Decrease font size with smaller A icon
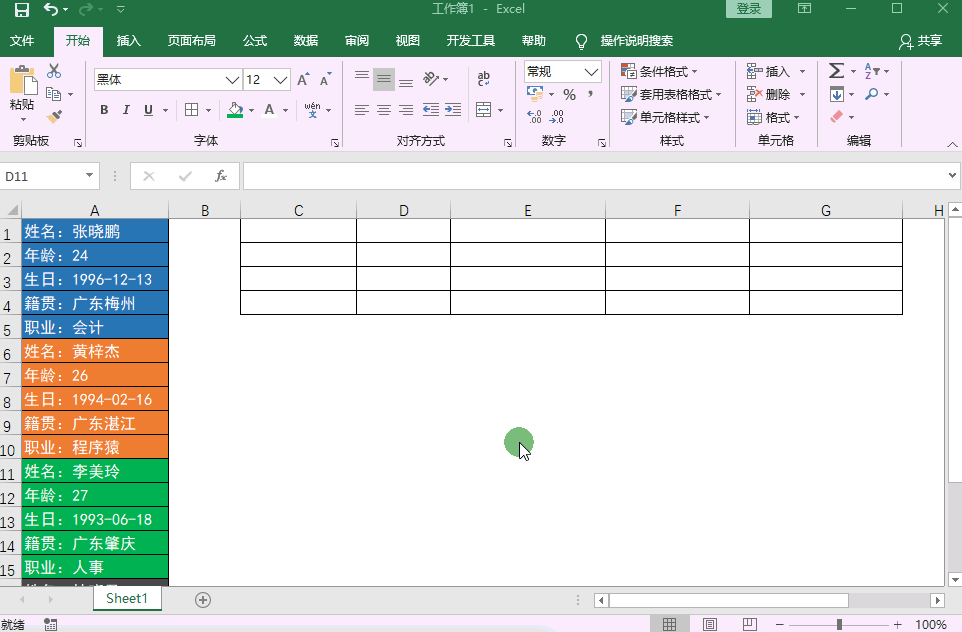Screen dimensions: 962x632 pos(325,80)
